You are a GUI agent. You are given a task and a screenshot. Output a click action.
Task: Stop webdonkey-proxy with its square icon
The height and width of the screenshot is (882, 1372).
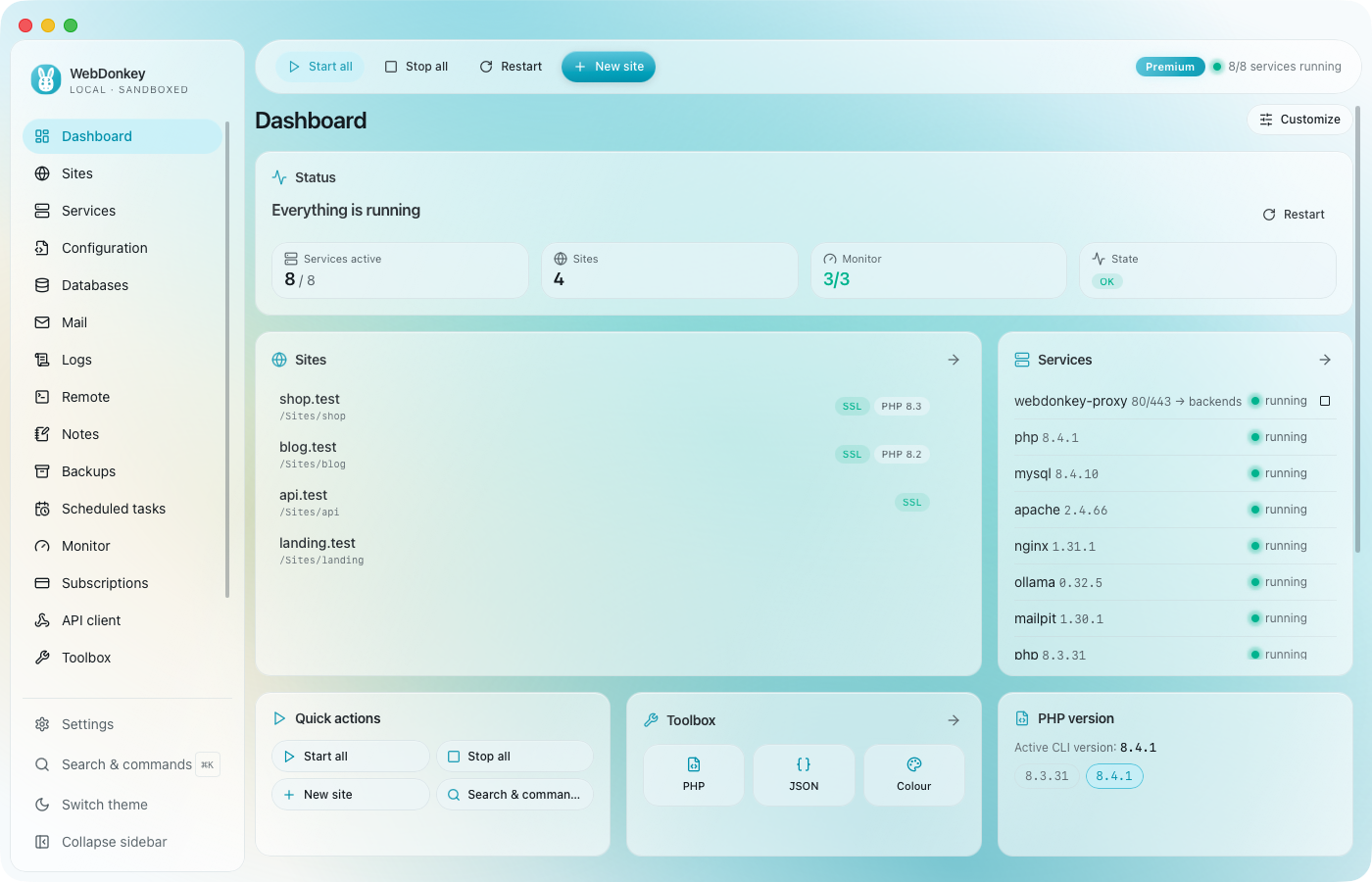[x=1325, y=401]
